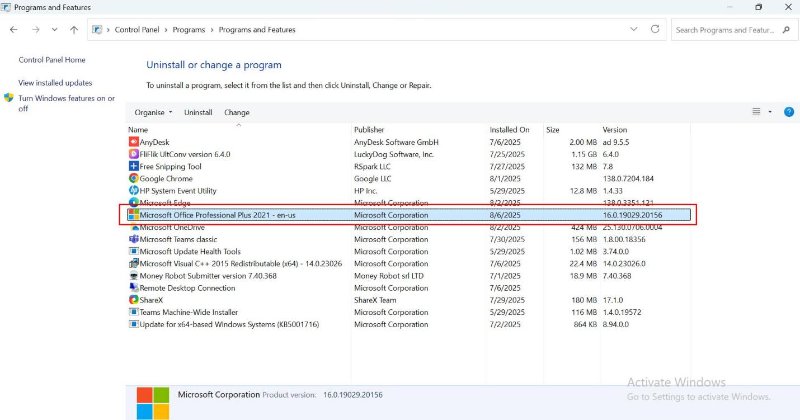Viewport: 800px width, 420px height.
Task: Click the Teams Machine-Wide Installer icon
Action: coord(134,312)
